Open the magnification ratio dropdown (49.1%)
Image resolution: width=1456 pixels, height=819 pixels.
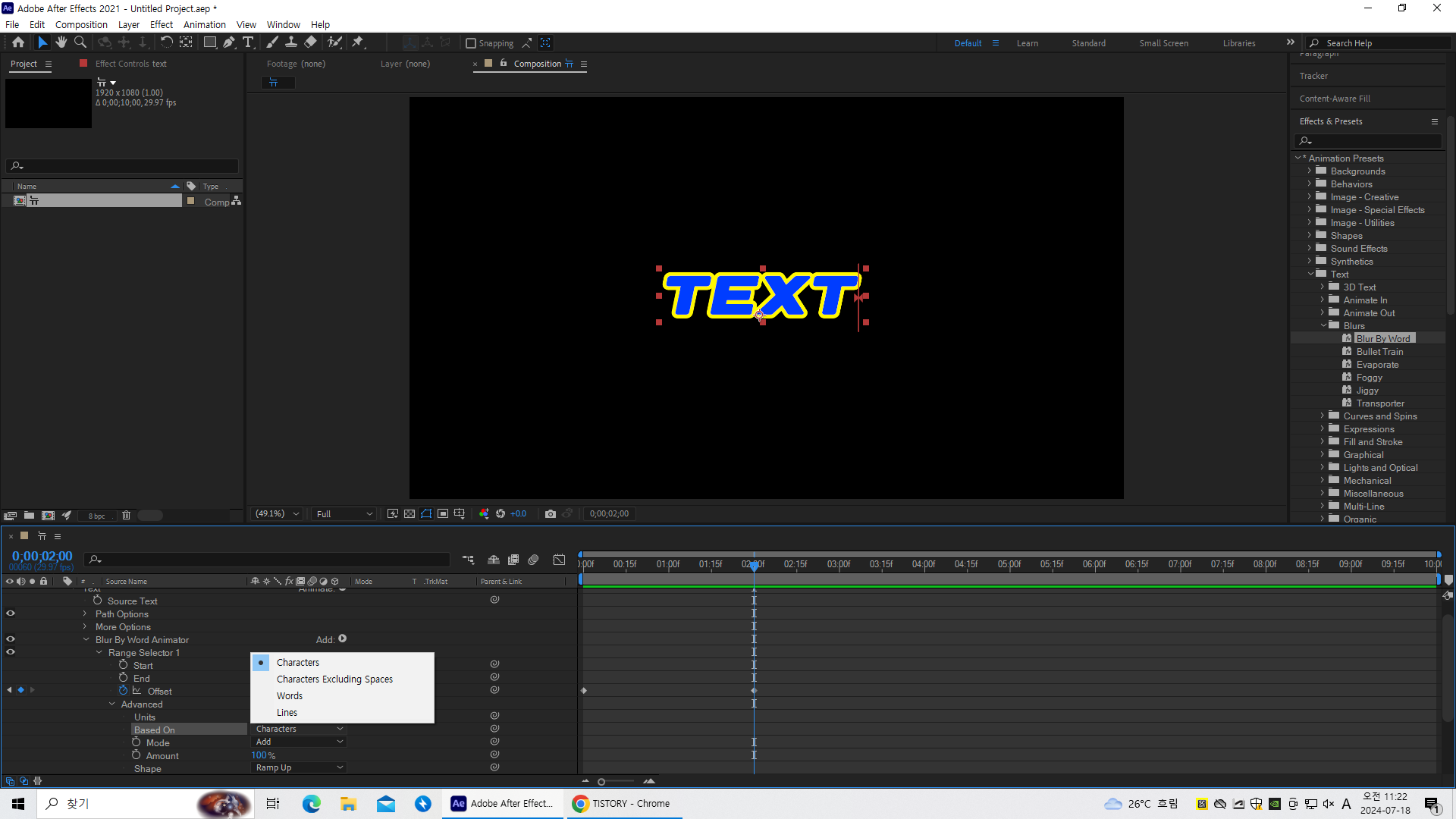tap(277, 514)
